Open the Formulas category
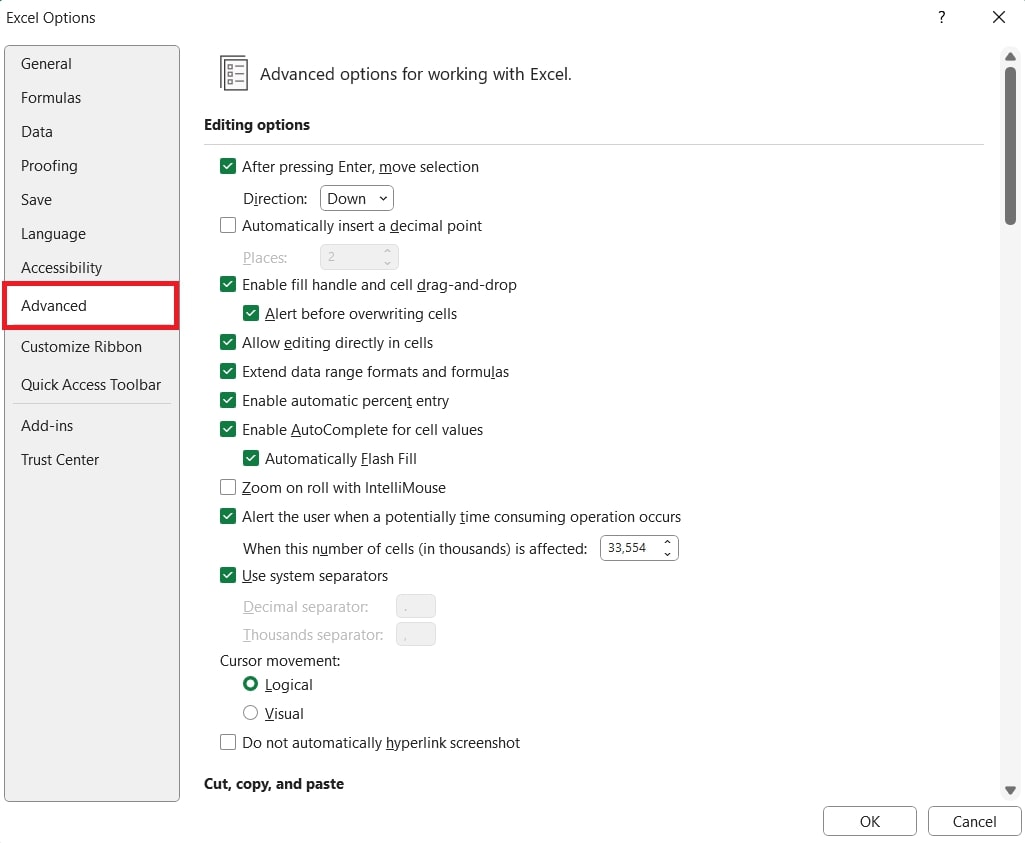This screenshot has width=1025, height=843. tap(92, 98)
